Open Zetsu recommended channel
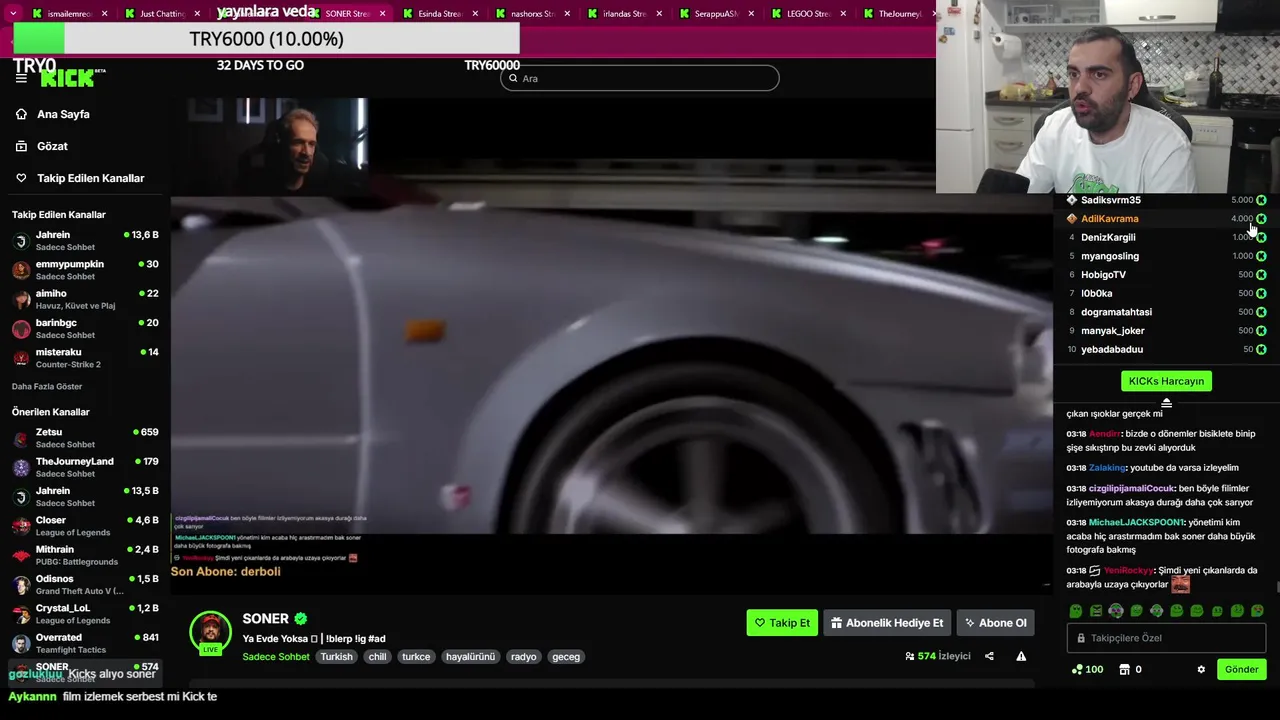Image resolution: width=1280 pixels, height=720 pixels. pyautogui.click(x=85, y=438)
